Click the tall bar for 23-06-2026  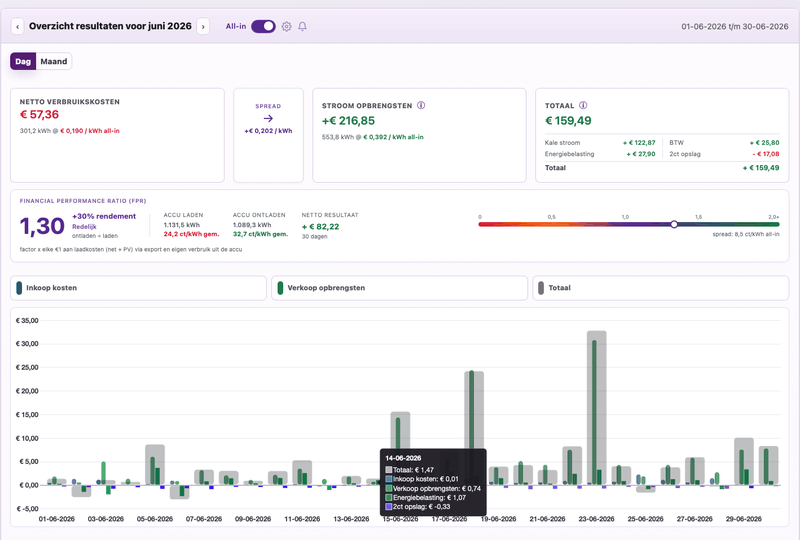[596, 407]
